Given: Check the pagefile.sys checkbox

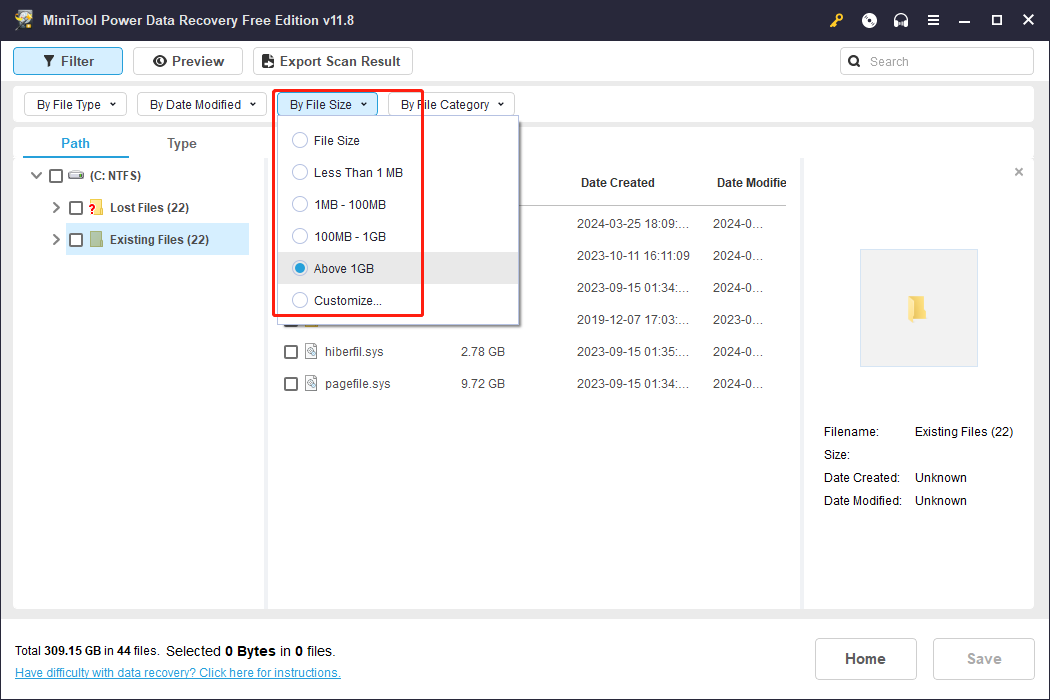Looking at the screenshot, I should 291,384.
